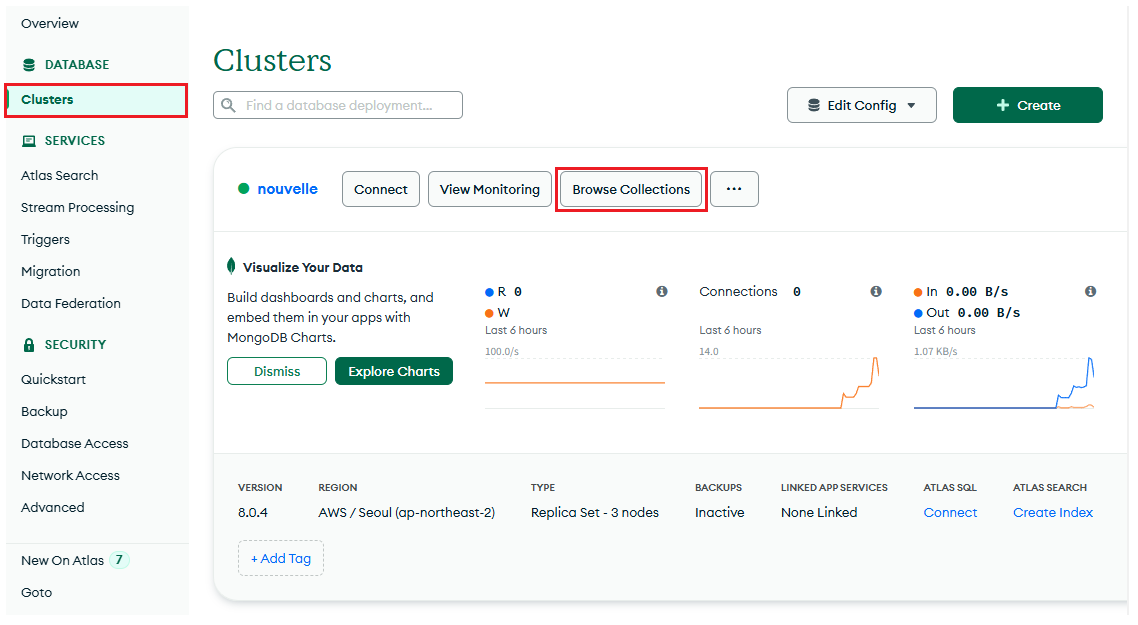Viewport: 1138px width, 625px height.
Task: Click the Connect button for nouvelle
Action: [381, 189]
